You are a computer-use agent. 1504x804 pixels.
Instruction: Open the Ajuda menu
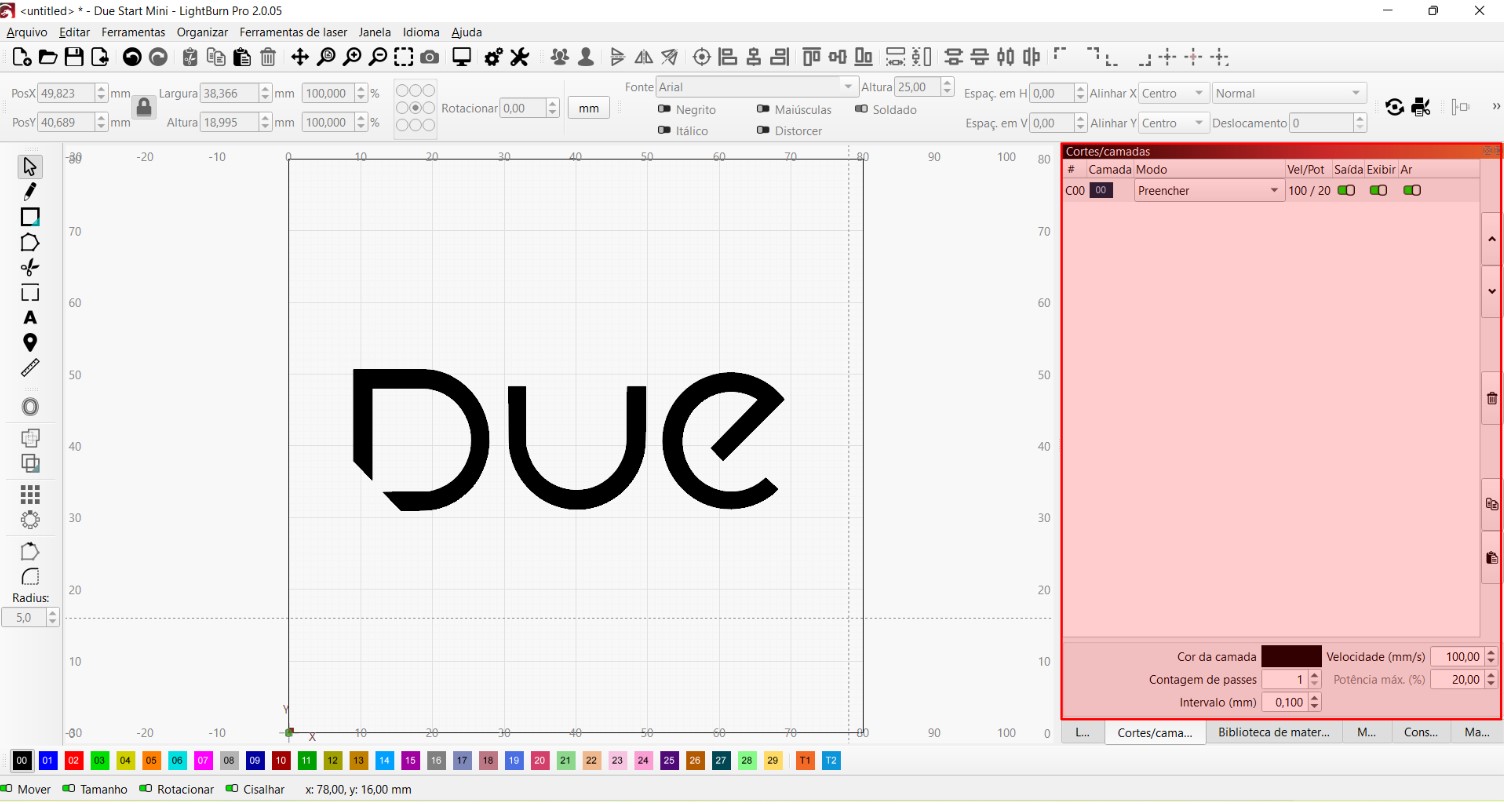click(467, 32)
